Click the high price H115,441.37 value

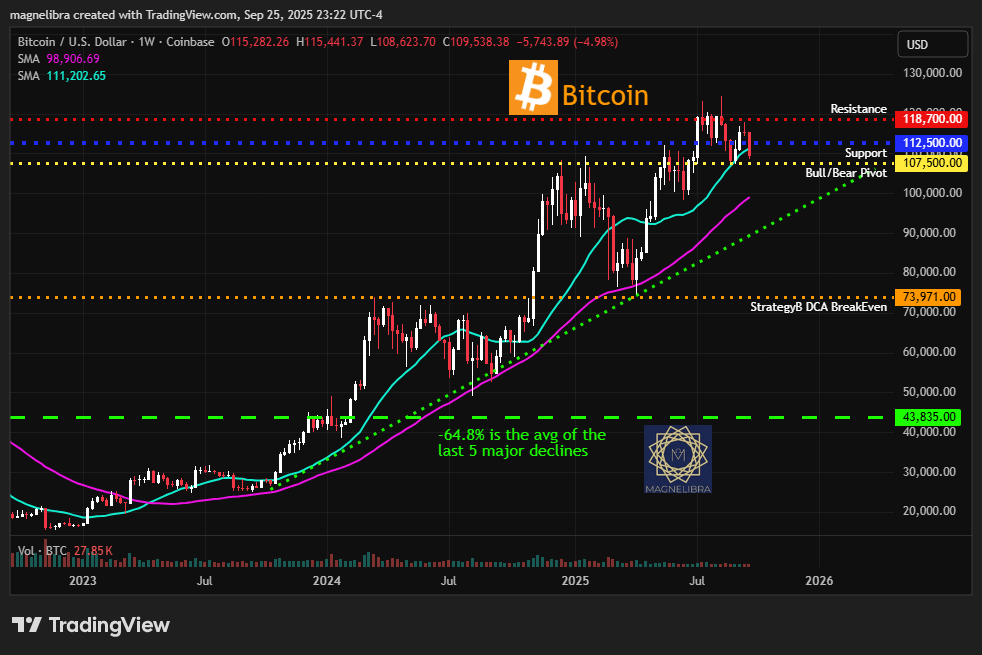(x=329, y=42)
